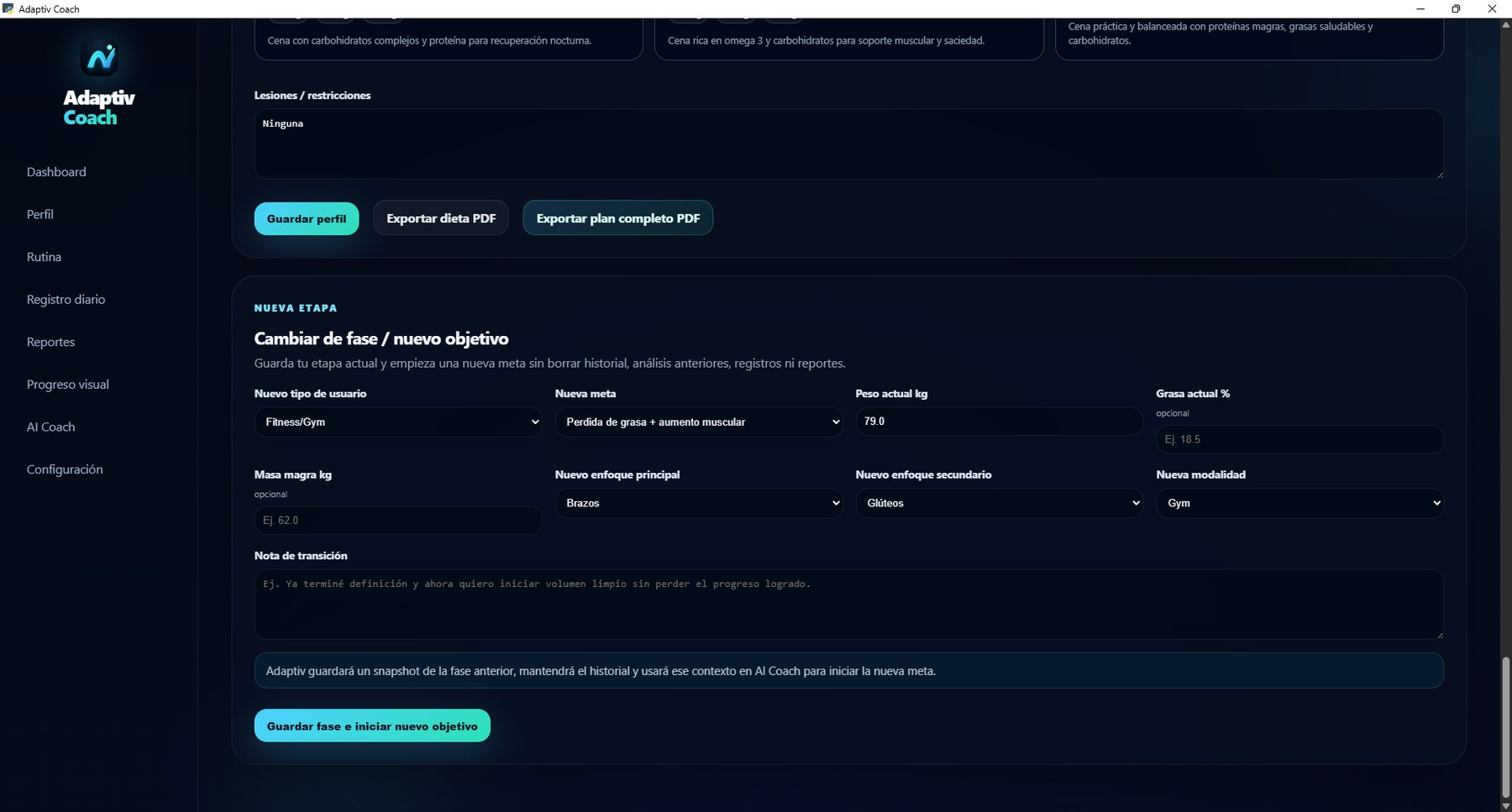The image size is (1512, 812).
Task: Focus the Grasa actual % field
Action: point(1299,439)
